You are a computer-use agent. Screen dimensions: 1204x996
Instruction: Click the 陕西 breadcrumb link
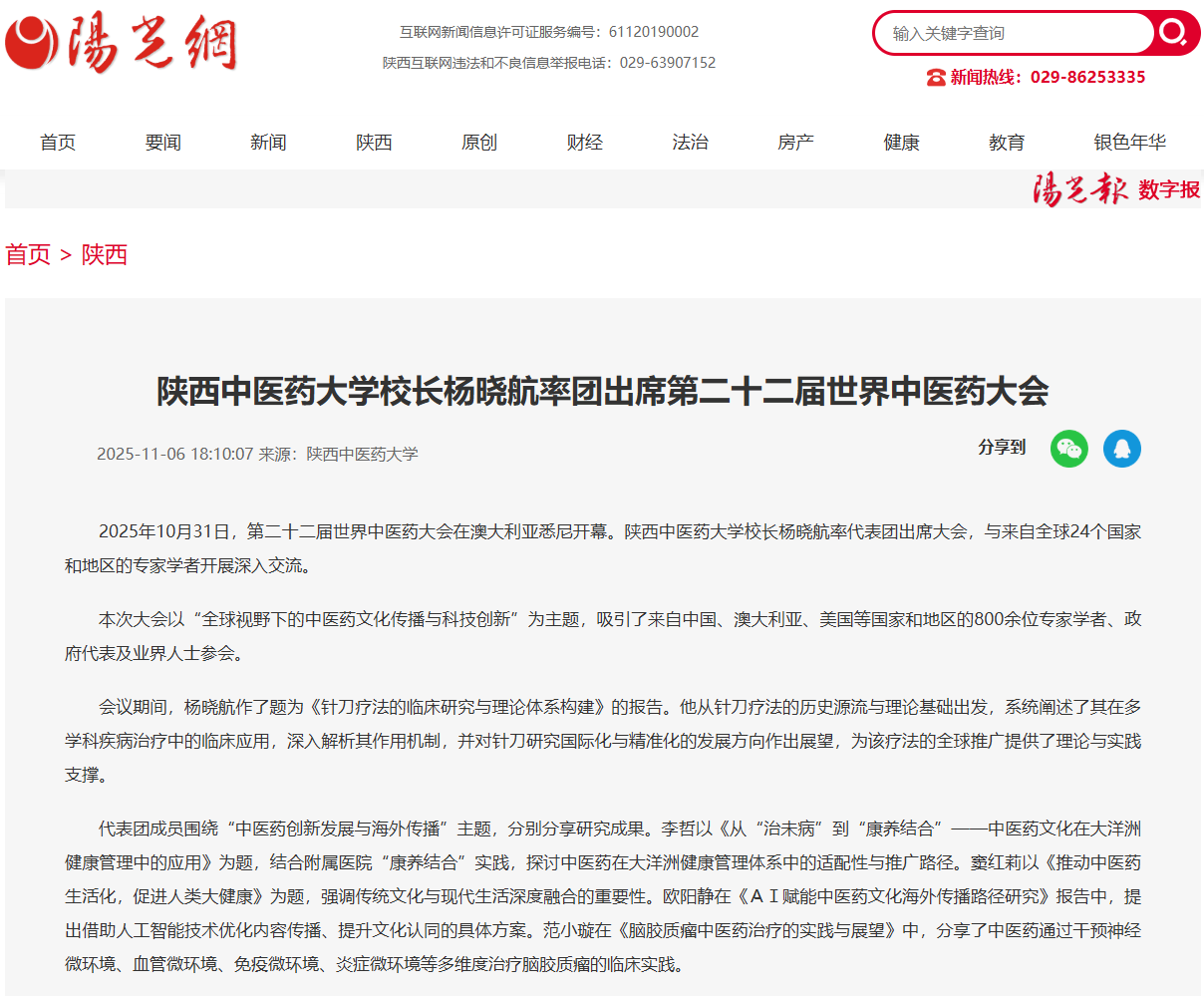tap(105, 254)
